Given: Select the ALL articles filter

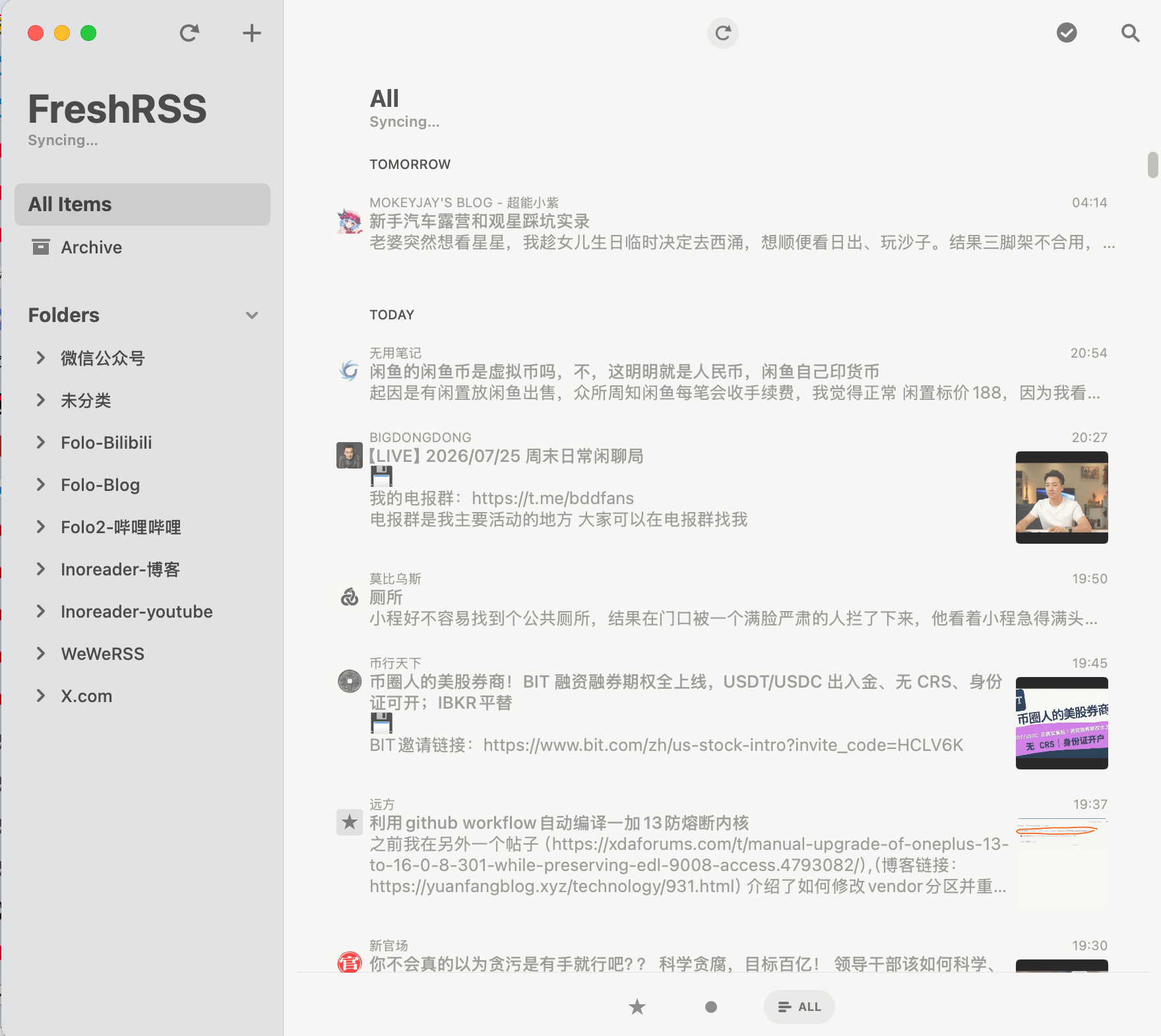Looking at the screenshot, I should (x=800, y=1006).
